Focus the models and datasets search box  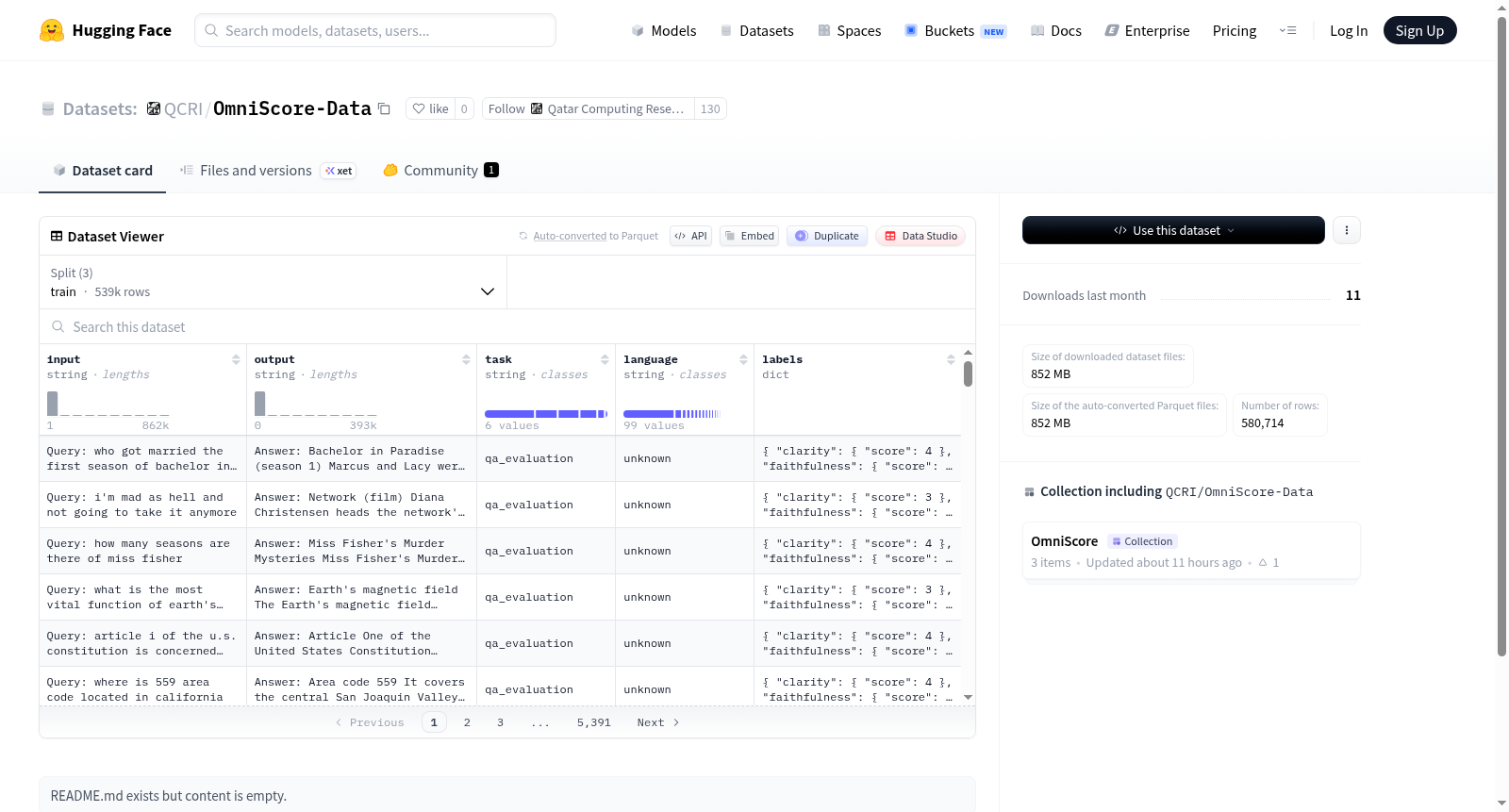[x=375, y=30]
